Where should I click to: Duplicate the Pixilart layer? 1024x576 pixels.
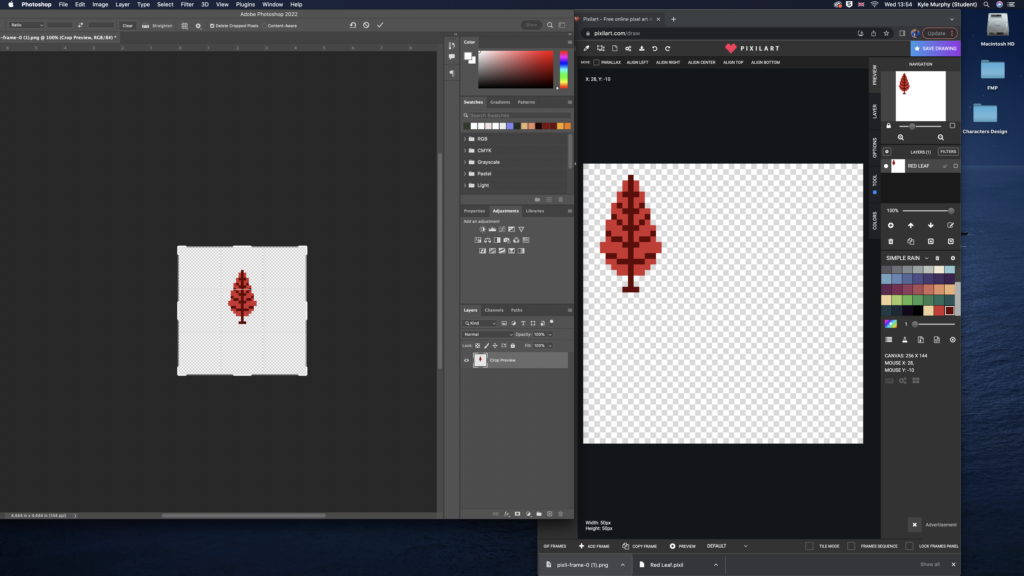click(x=910, y=242)
